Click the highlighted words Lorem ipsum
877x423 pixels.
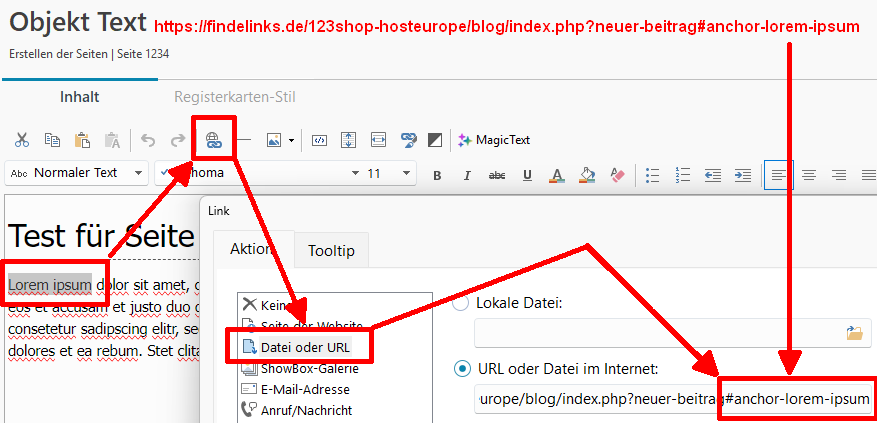[50, 285]
